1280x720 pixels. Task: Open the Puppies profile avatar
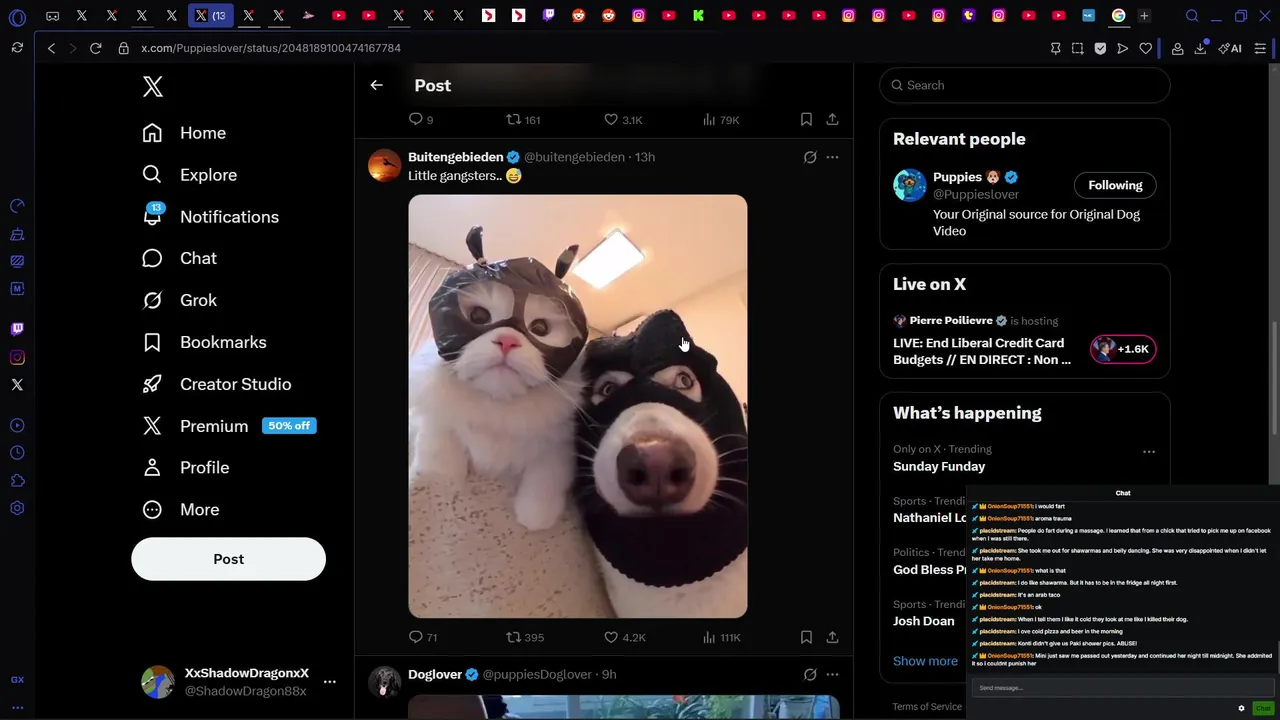point(910,185)
